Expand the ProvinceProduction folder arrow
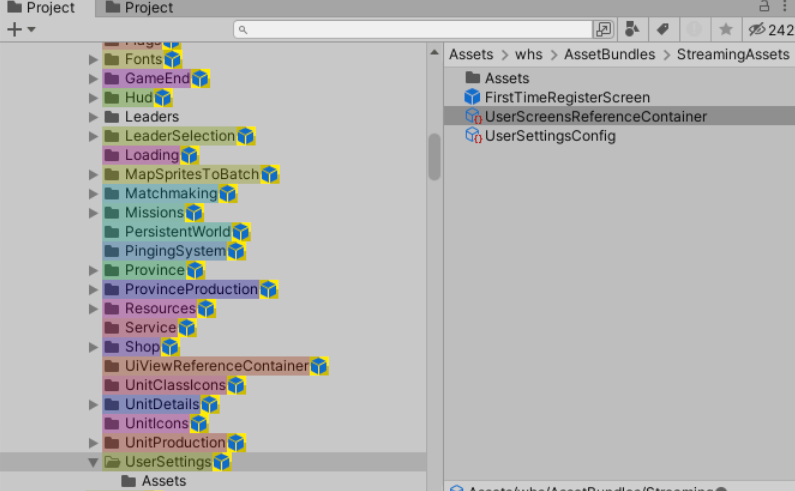 coord(93,290)
